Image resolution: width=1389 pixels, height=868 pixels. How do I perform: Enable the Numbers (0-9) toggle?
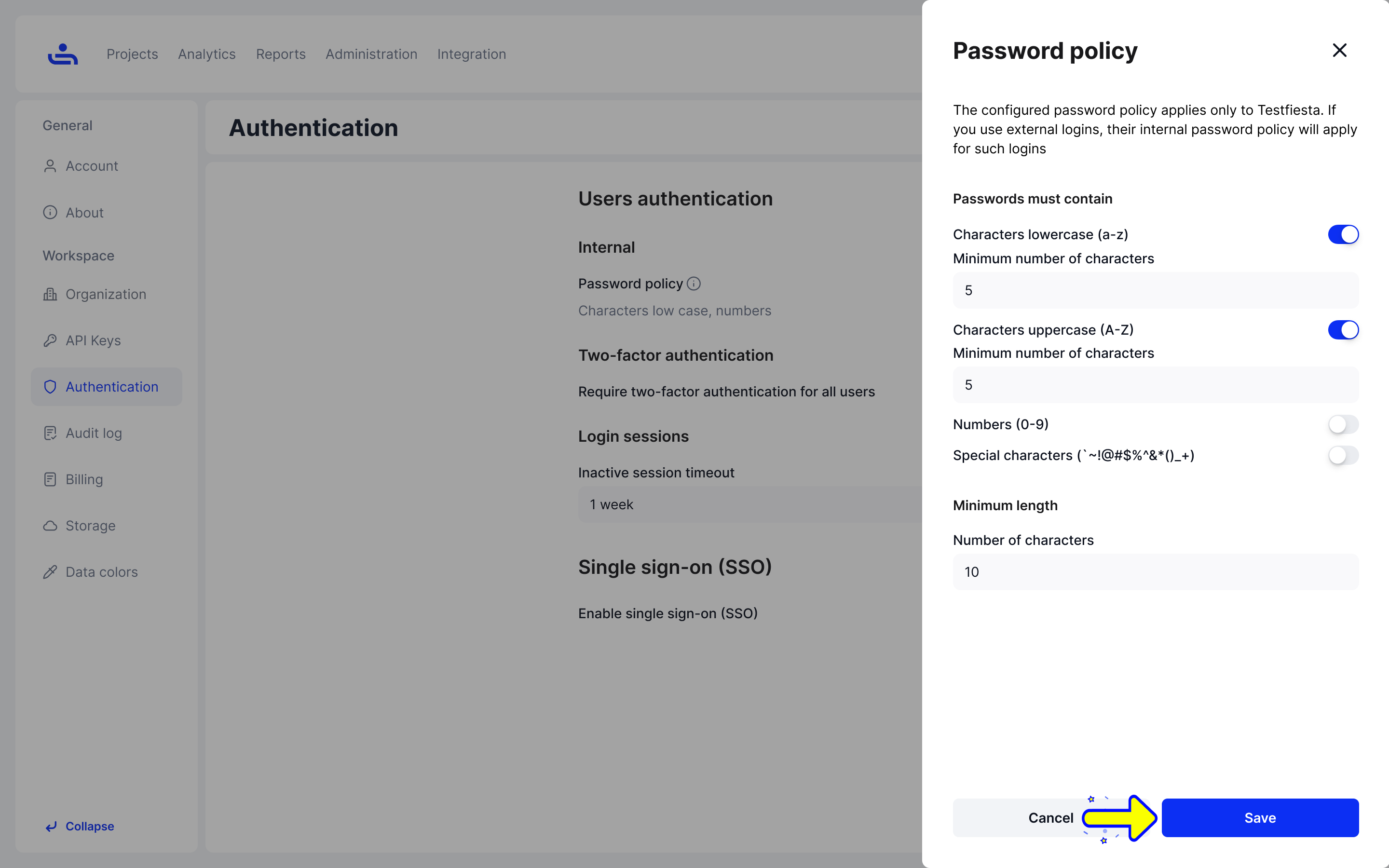tap(1343, 424)
